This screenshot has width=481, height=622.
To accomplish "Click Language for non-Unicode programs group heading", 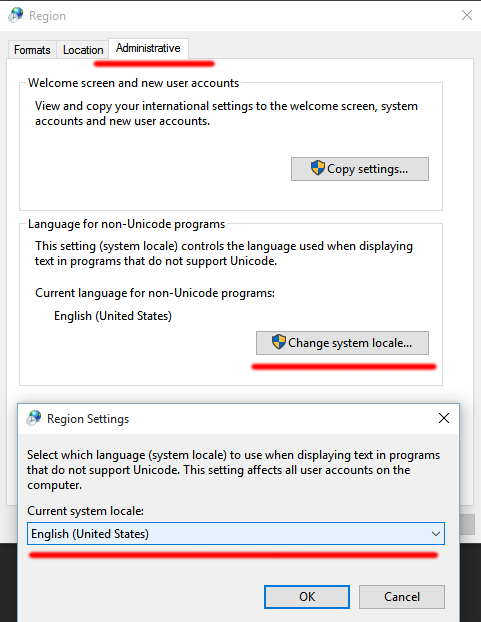I will [126, 224].
